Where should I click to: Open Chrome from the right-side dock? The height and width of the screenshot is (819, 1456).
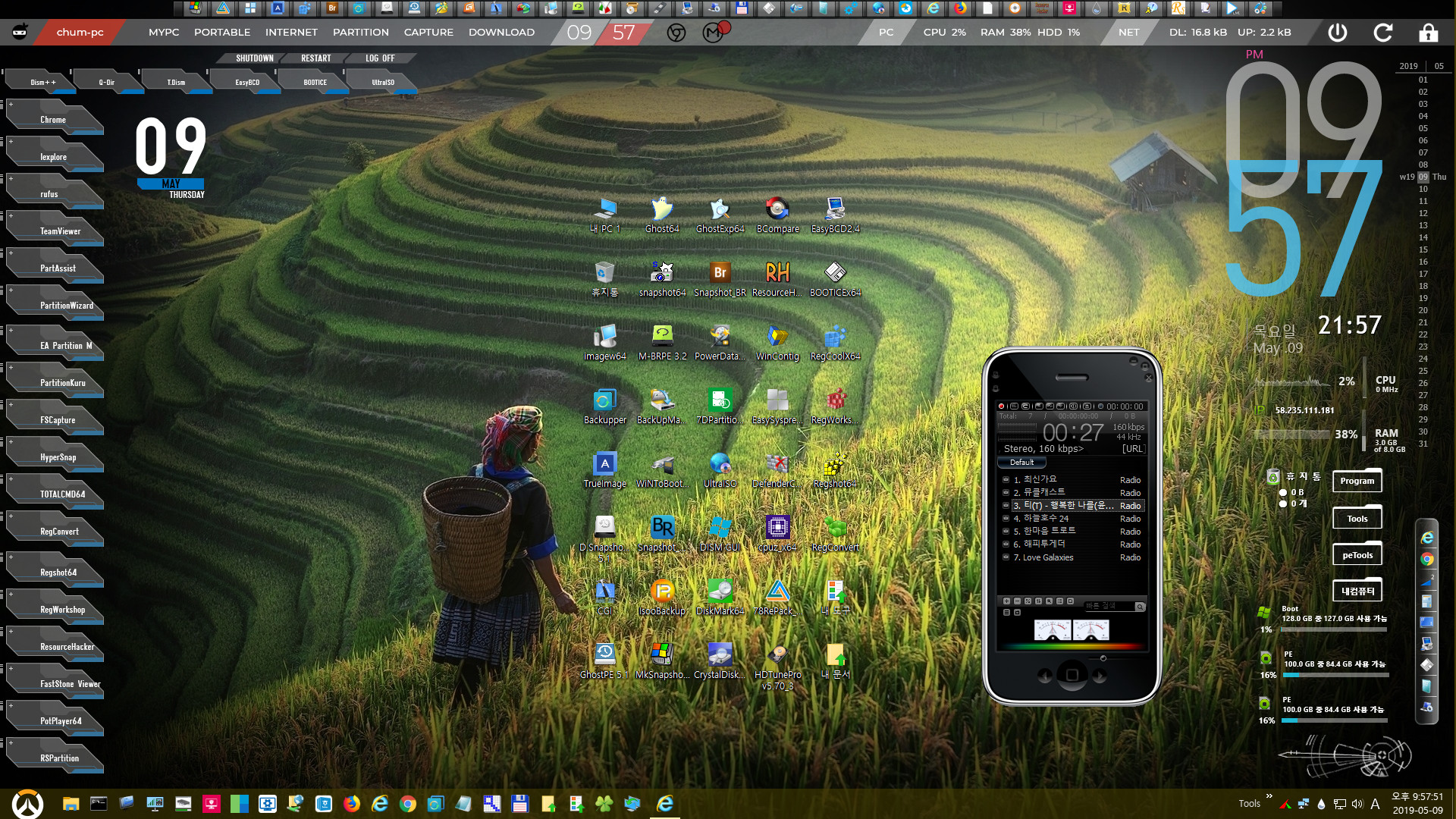tap(1427, 559)
